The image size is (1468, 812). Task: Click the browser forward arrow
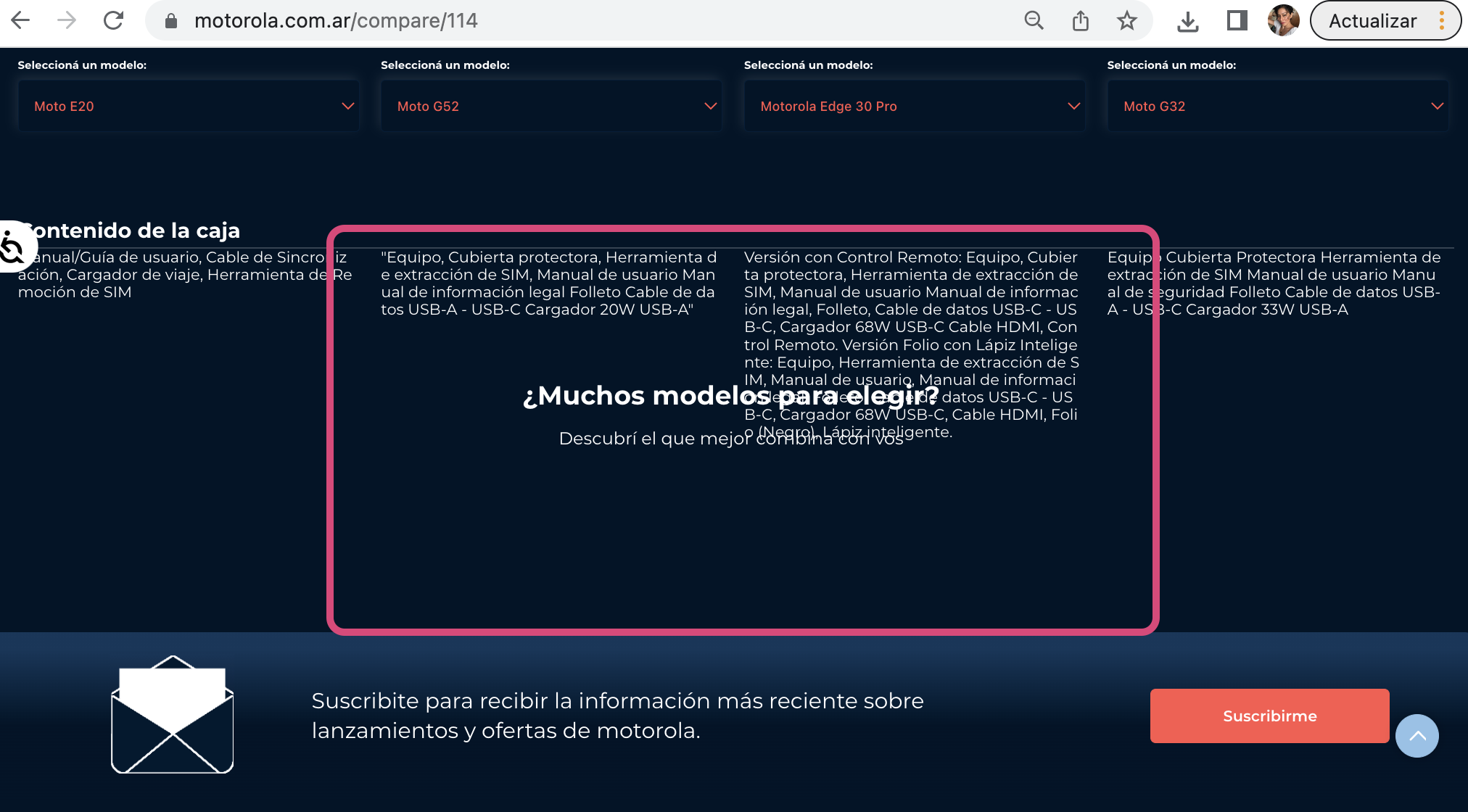pos(67,20)
